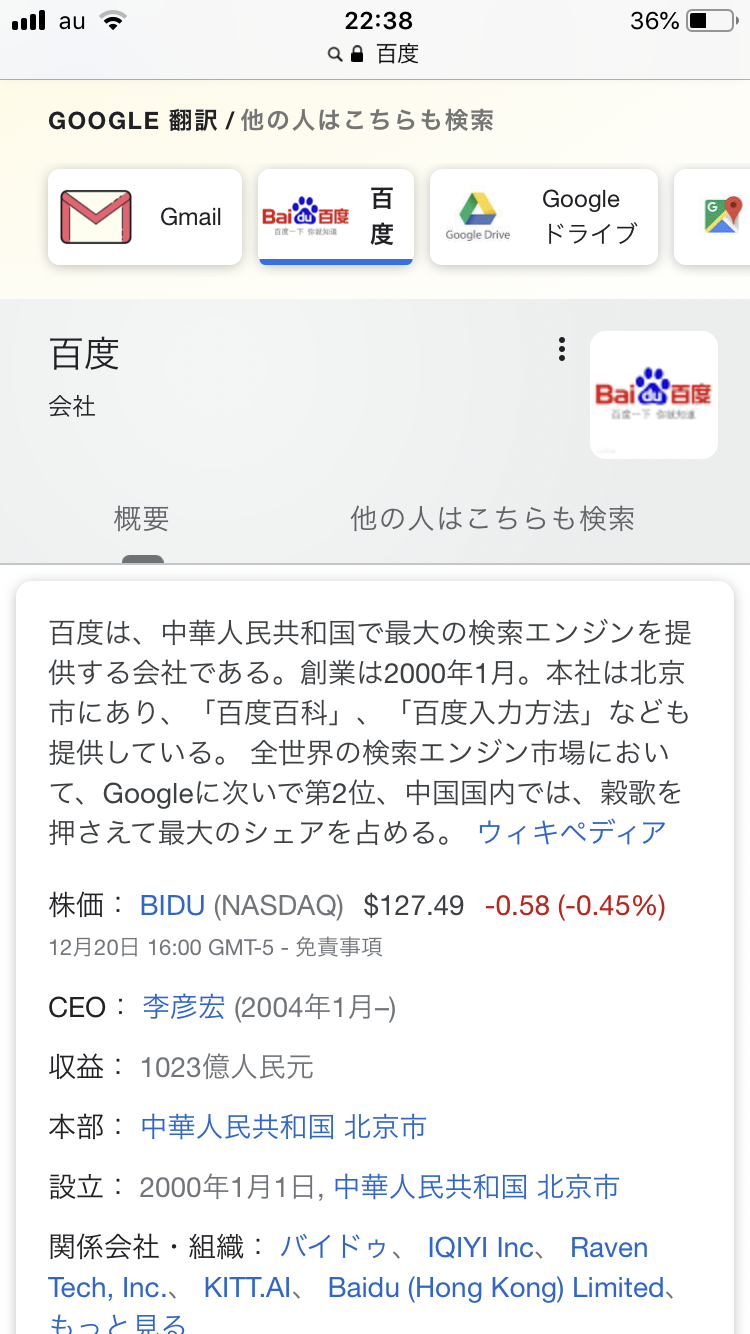The image size is (750, 1334).
Task: Open the BIDU stock ticker link
Action: tap(172, 906)
